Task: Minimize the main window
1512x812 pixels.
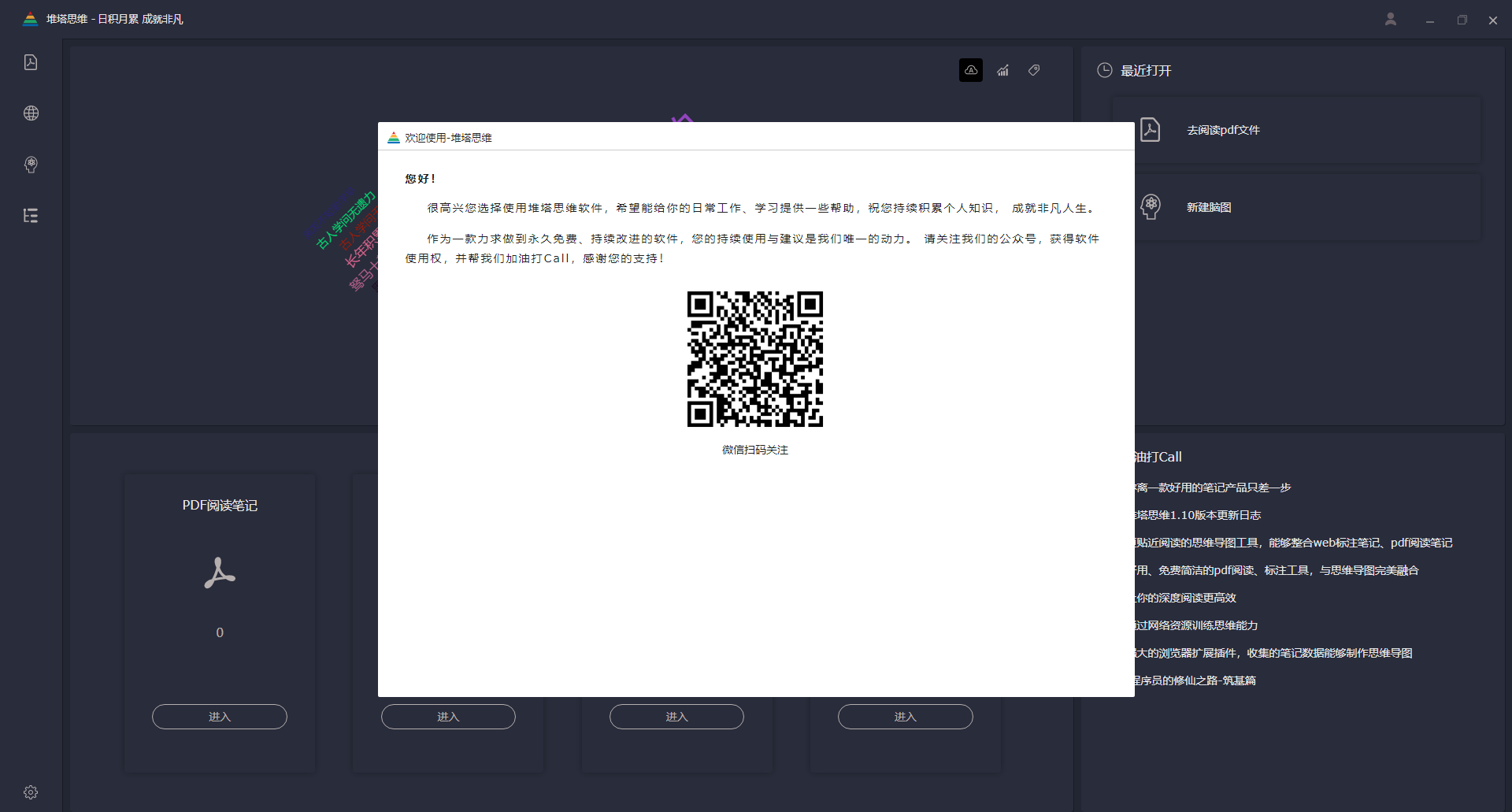Action: pos(1430,20)
